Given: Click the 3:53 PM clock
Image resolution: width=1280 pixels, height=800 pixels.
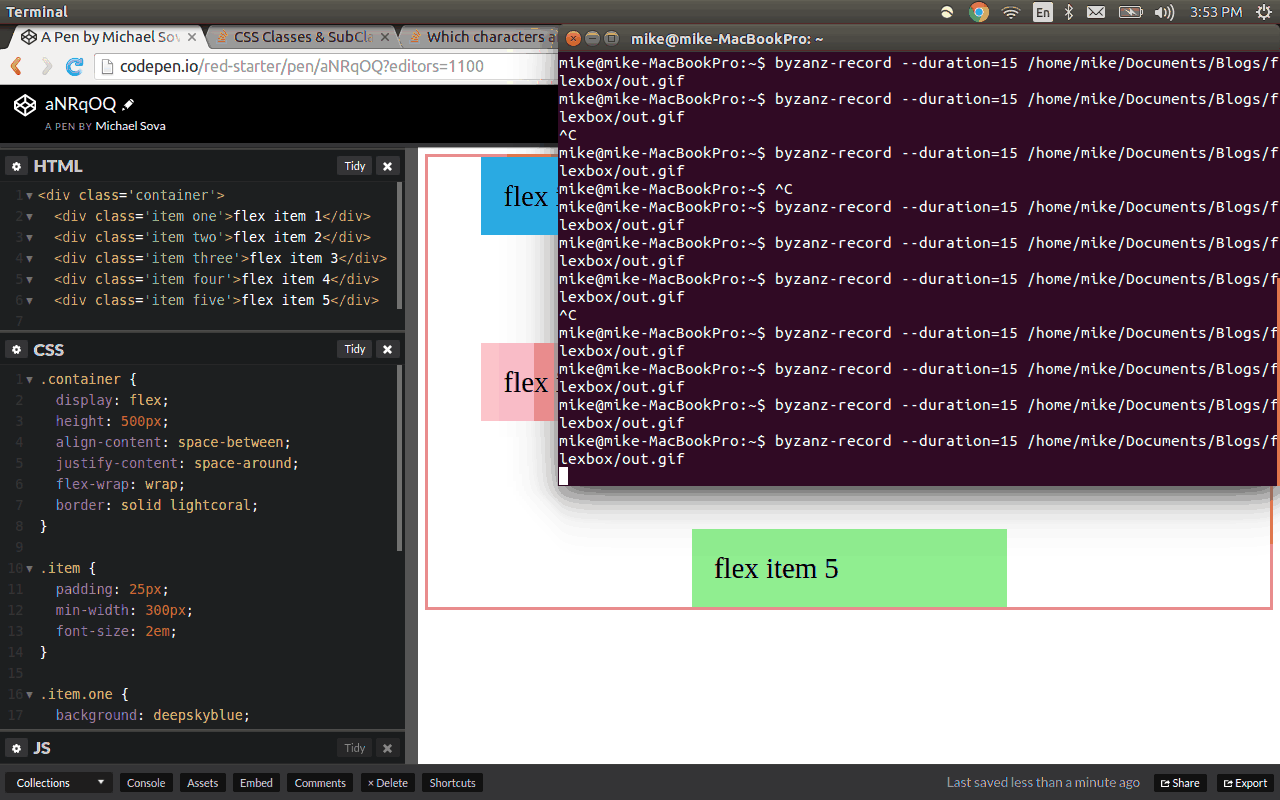Looking at the screenshot, I should click(1216, 12).
